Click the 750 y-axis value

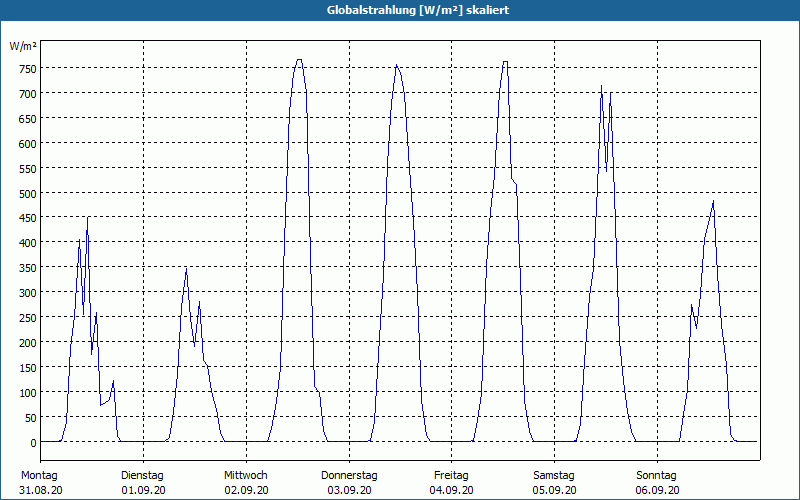point(28,69)
